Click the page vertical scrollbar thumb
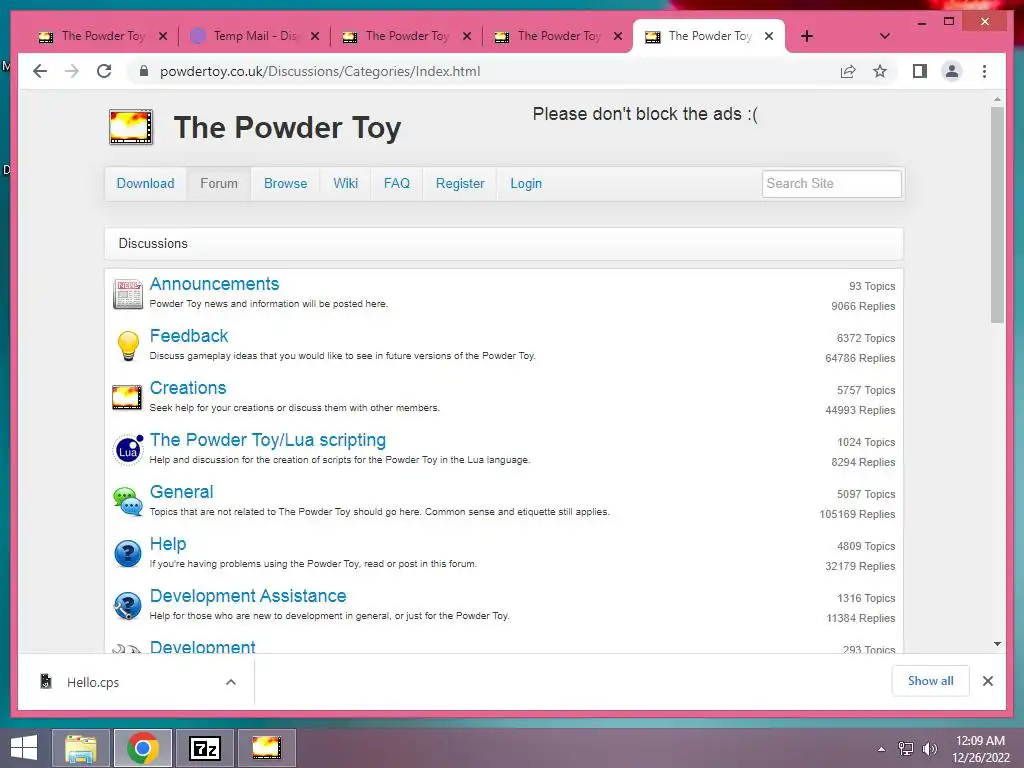Image resolution: width=1024 pixels, height=768 pixels. [997, 214]
